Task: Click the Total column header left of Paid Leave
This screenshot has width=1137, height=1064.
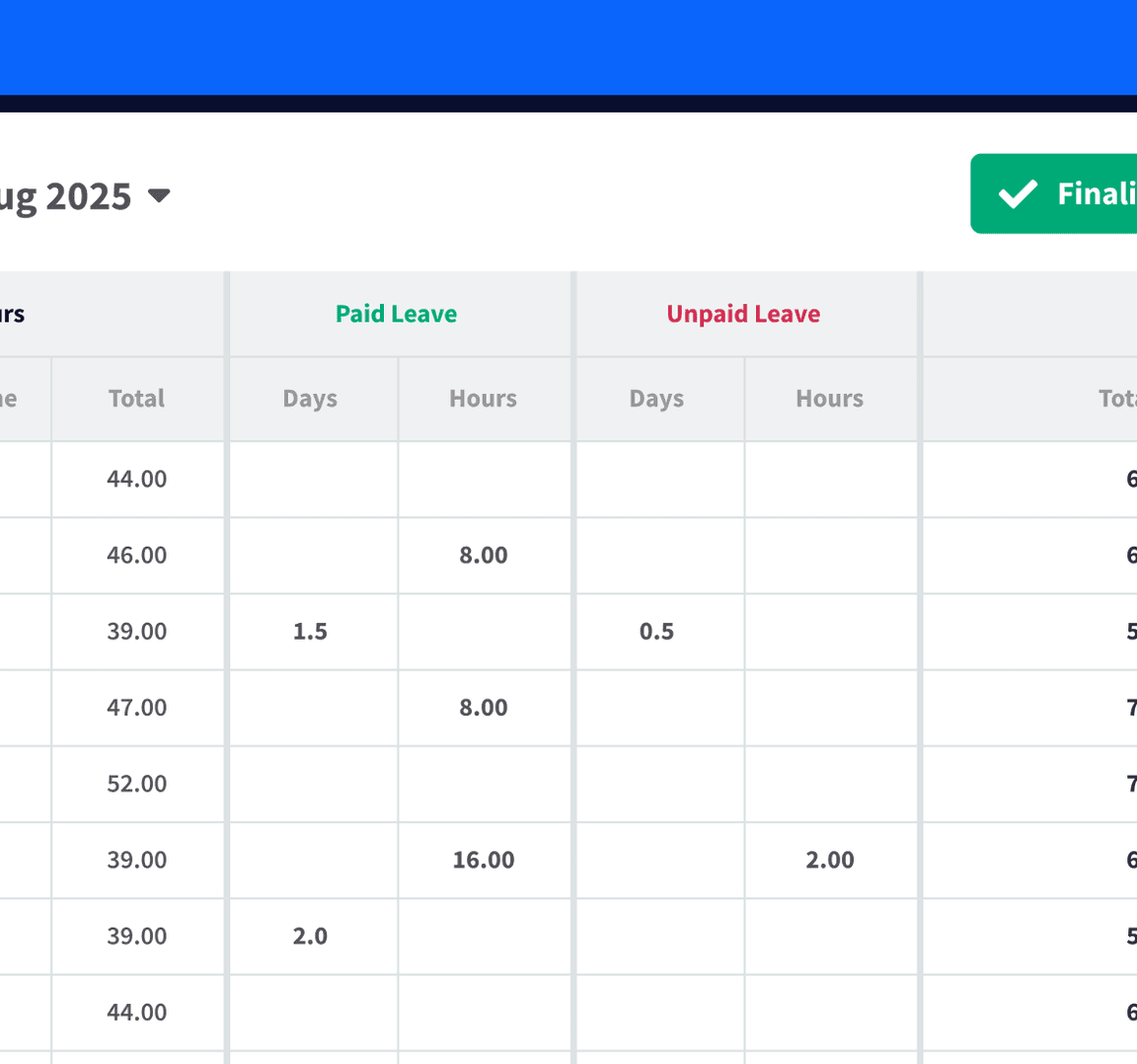Action: (x=136, y=399)
